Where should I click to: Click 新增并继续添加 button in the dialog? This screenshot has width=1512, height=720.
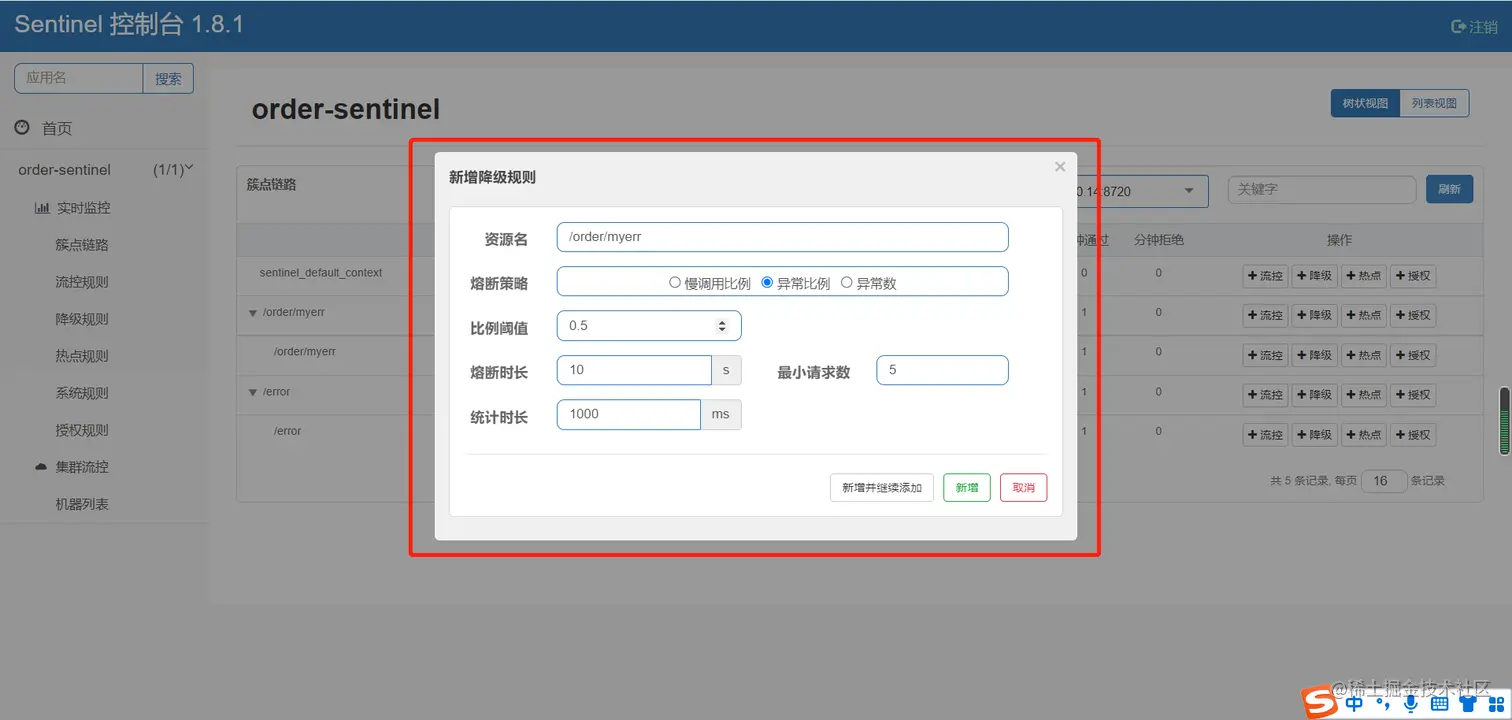click(882, 488)
